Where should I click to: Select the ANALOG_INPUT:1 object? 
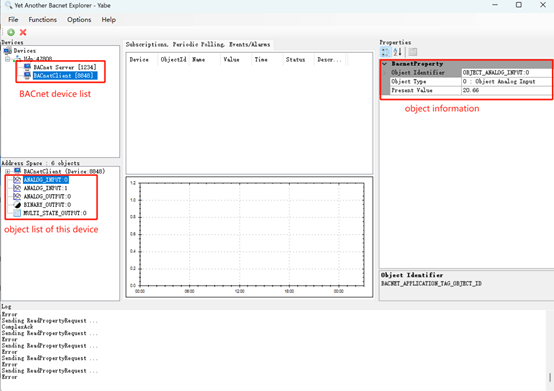pyautogui.click(x=45, y=188)
